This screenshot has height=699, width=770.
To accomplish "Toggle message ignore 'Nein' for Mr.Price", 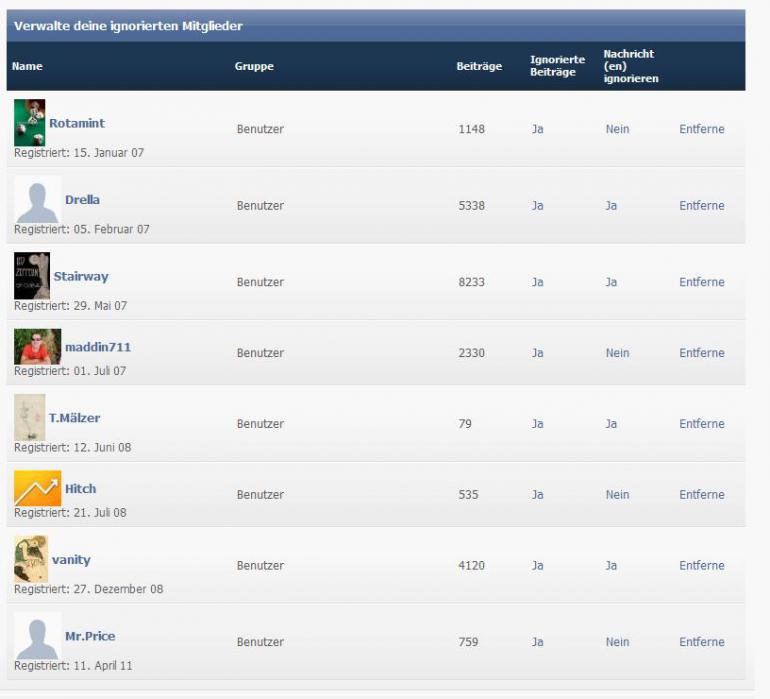I will click(617, 642).
